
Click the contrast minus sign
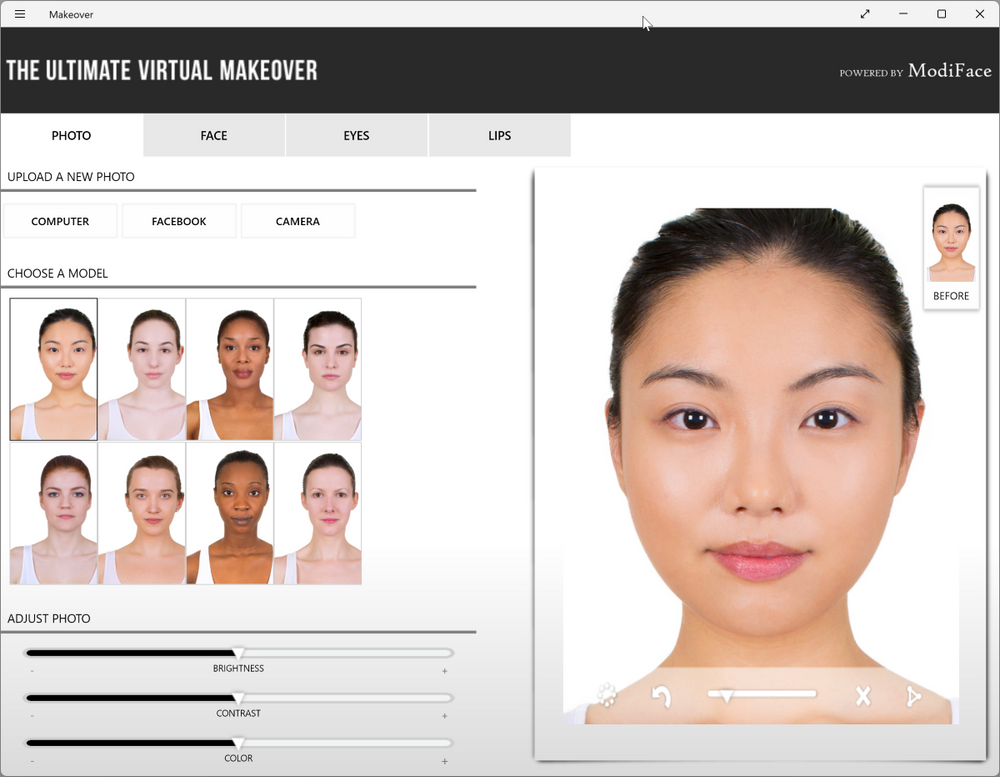click(x=32, y=716)
